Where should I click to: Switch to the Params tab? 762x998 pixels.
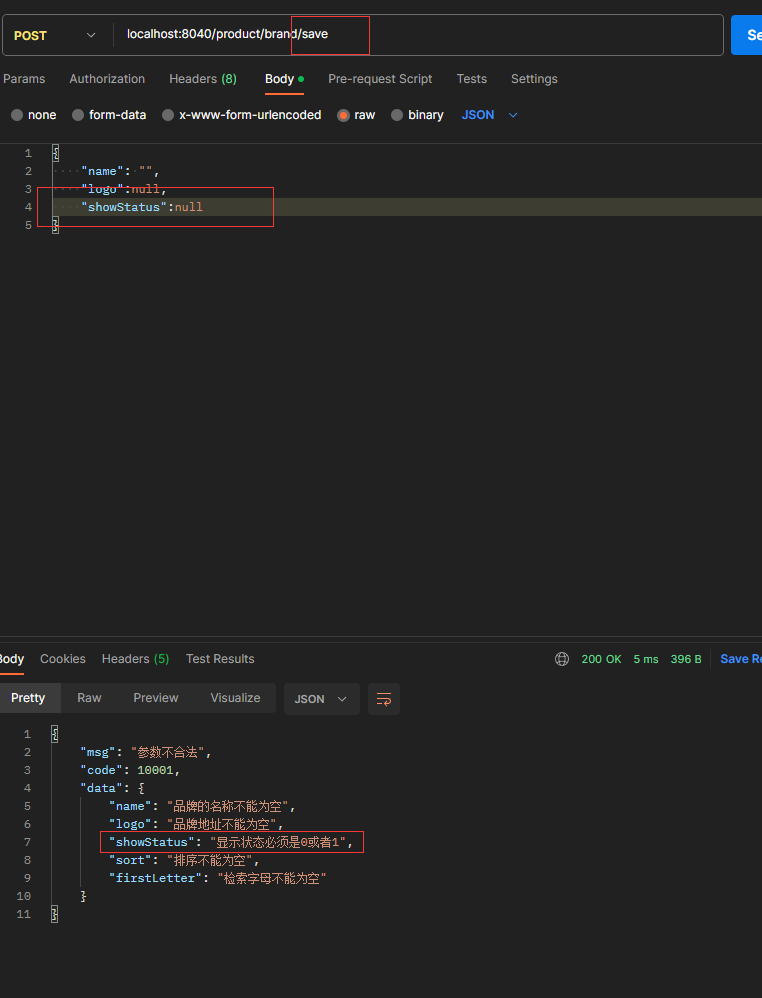24,79
